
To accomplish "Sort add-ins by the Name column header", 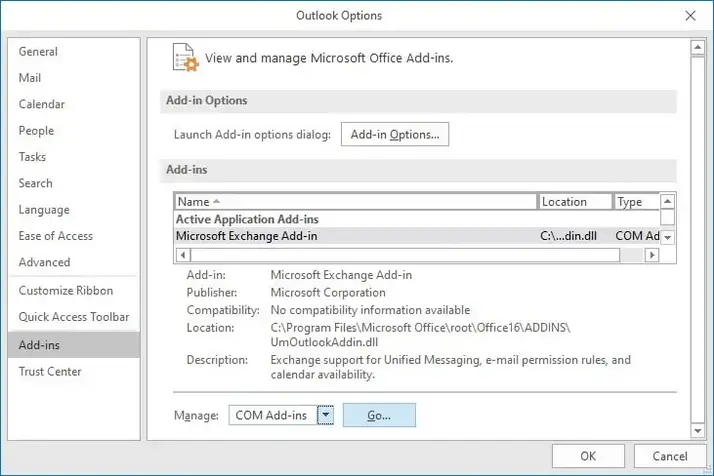I will click(x=356, y=202).
